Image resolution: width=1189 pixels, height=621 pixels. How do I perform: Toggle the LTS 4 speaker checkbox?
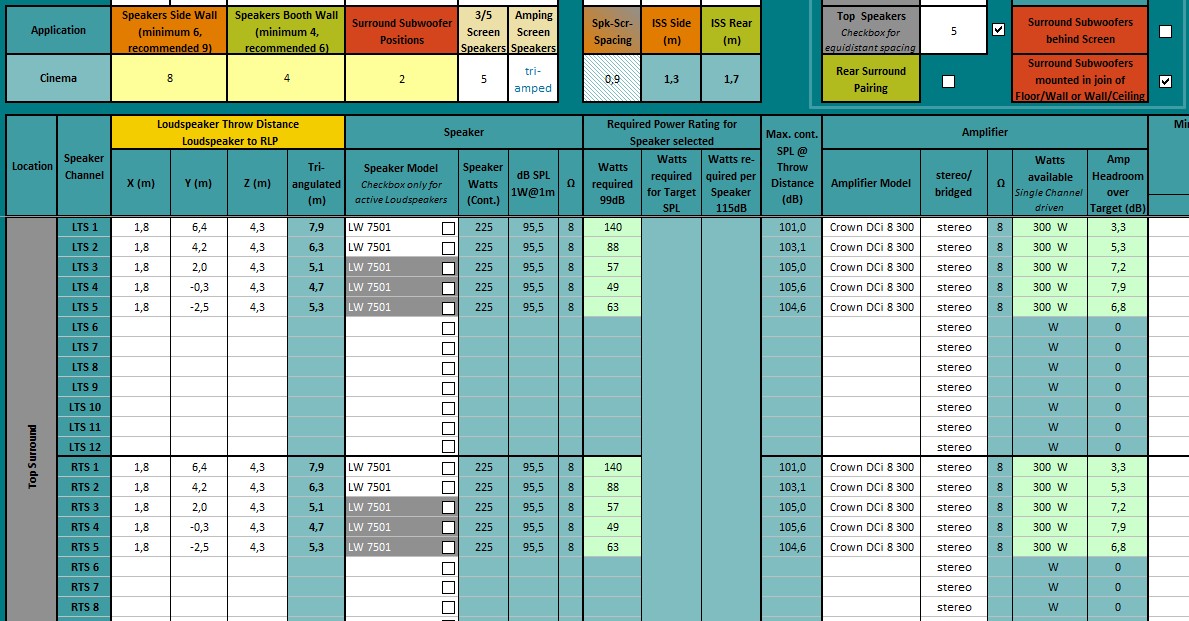448,288
